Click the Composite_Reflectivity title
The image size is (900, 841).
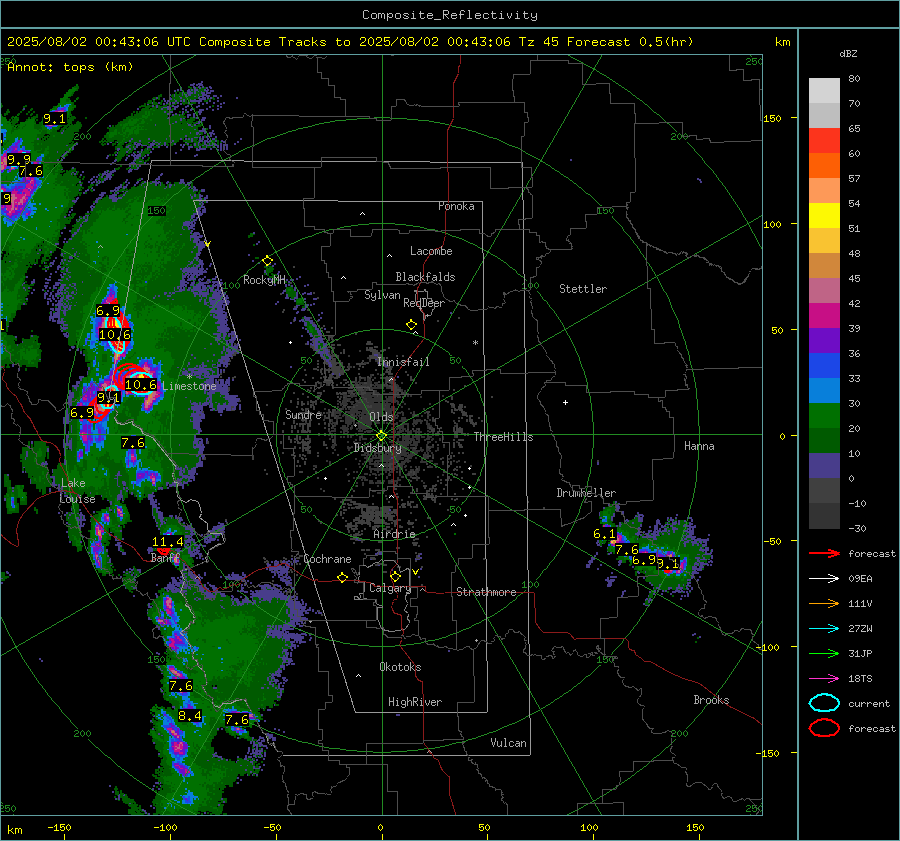(x=450, y=15)
